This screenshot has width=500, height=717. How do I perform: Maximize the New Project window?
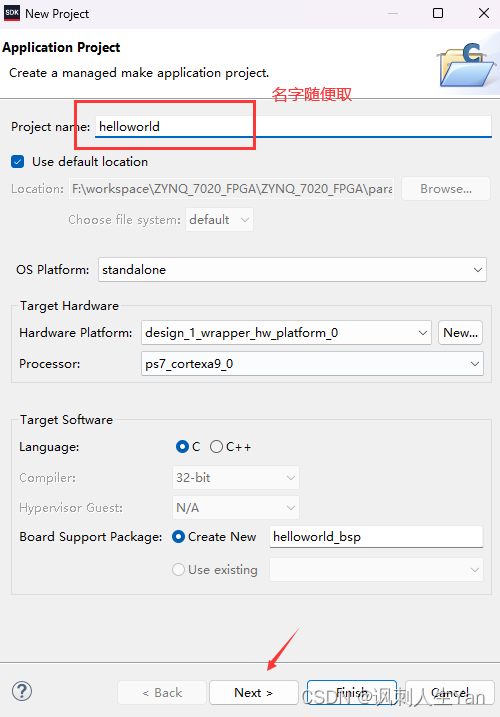(438, 13)
